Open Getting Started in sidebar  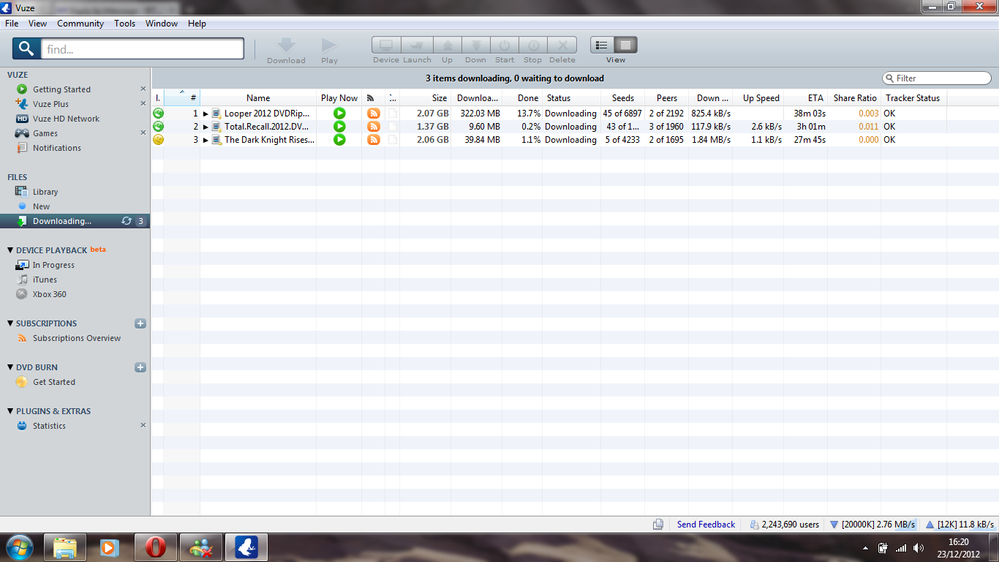point(61,89)
